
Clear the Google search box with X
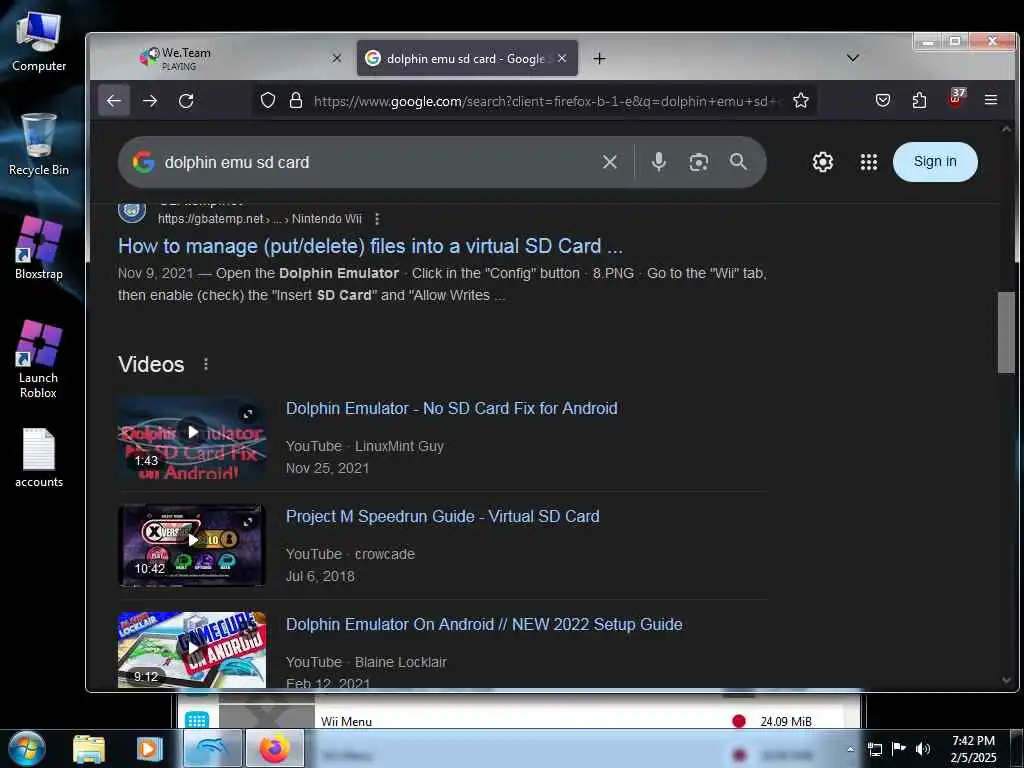(x=609, y=162)
